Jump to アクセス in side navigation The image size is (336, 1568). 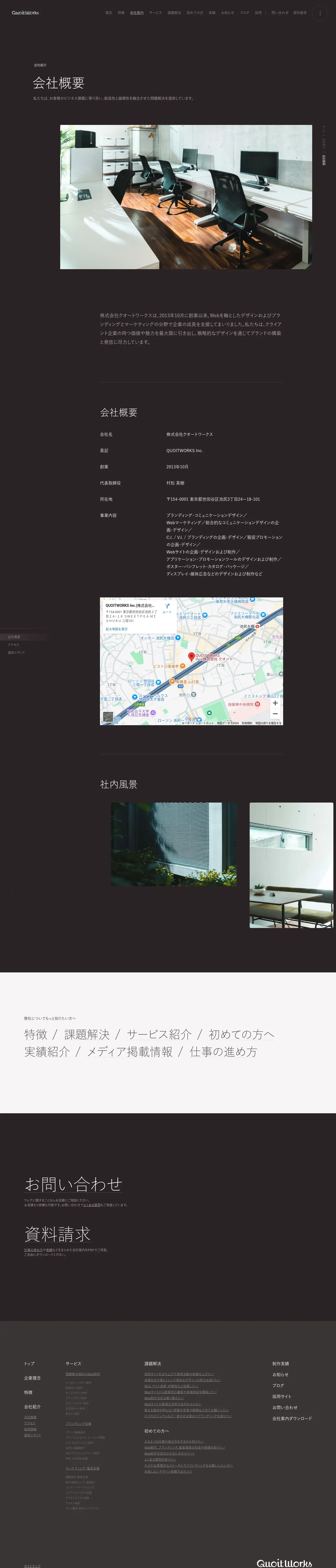coord(13,645)
